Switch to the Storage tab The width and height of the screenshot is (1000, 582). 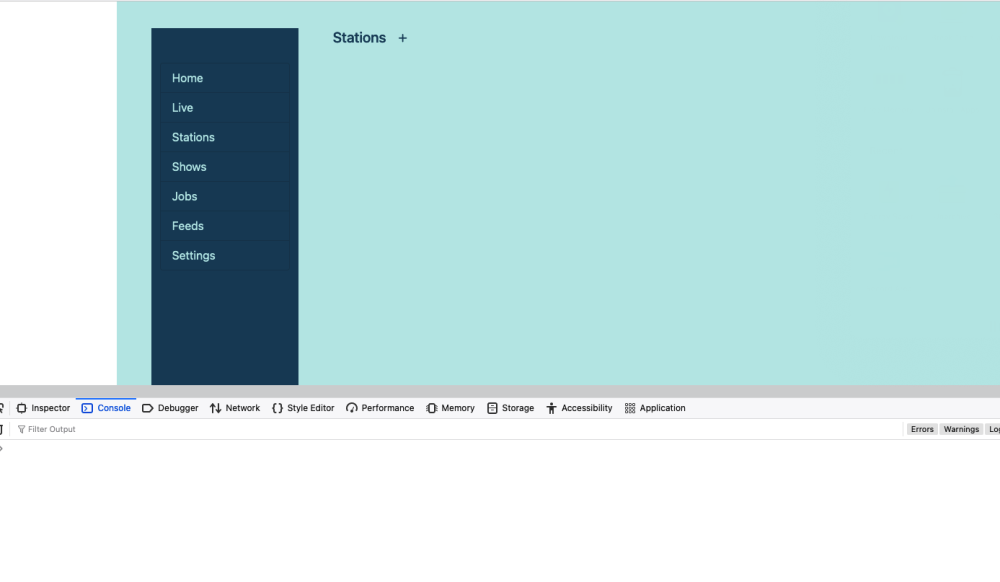510,408
